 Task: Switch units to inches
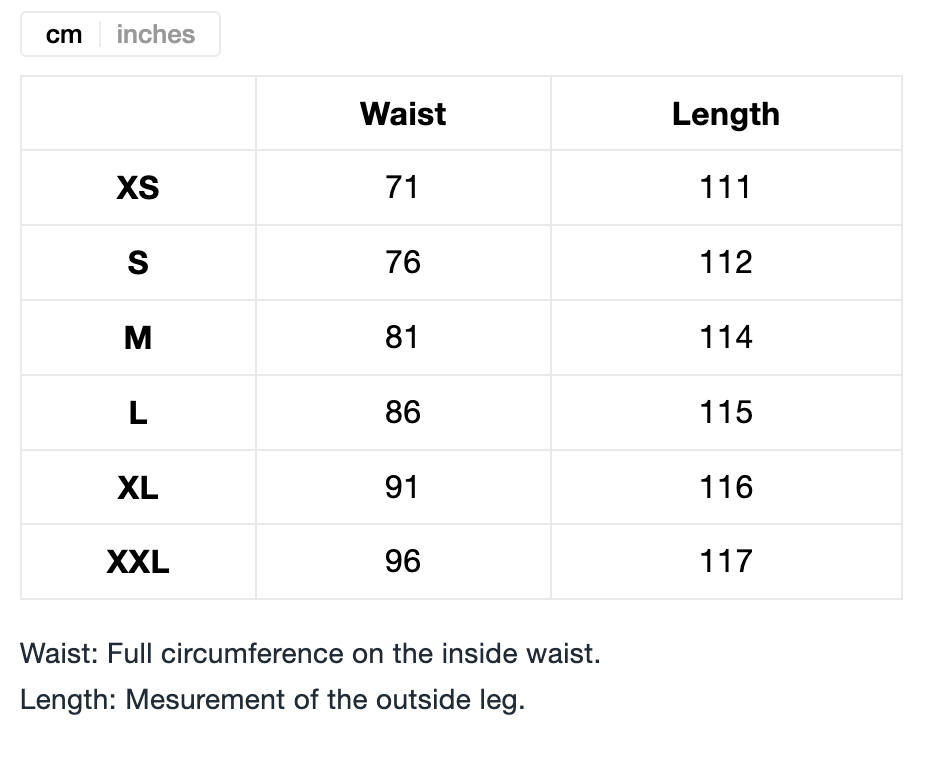155,35
